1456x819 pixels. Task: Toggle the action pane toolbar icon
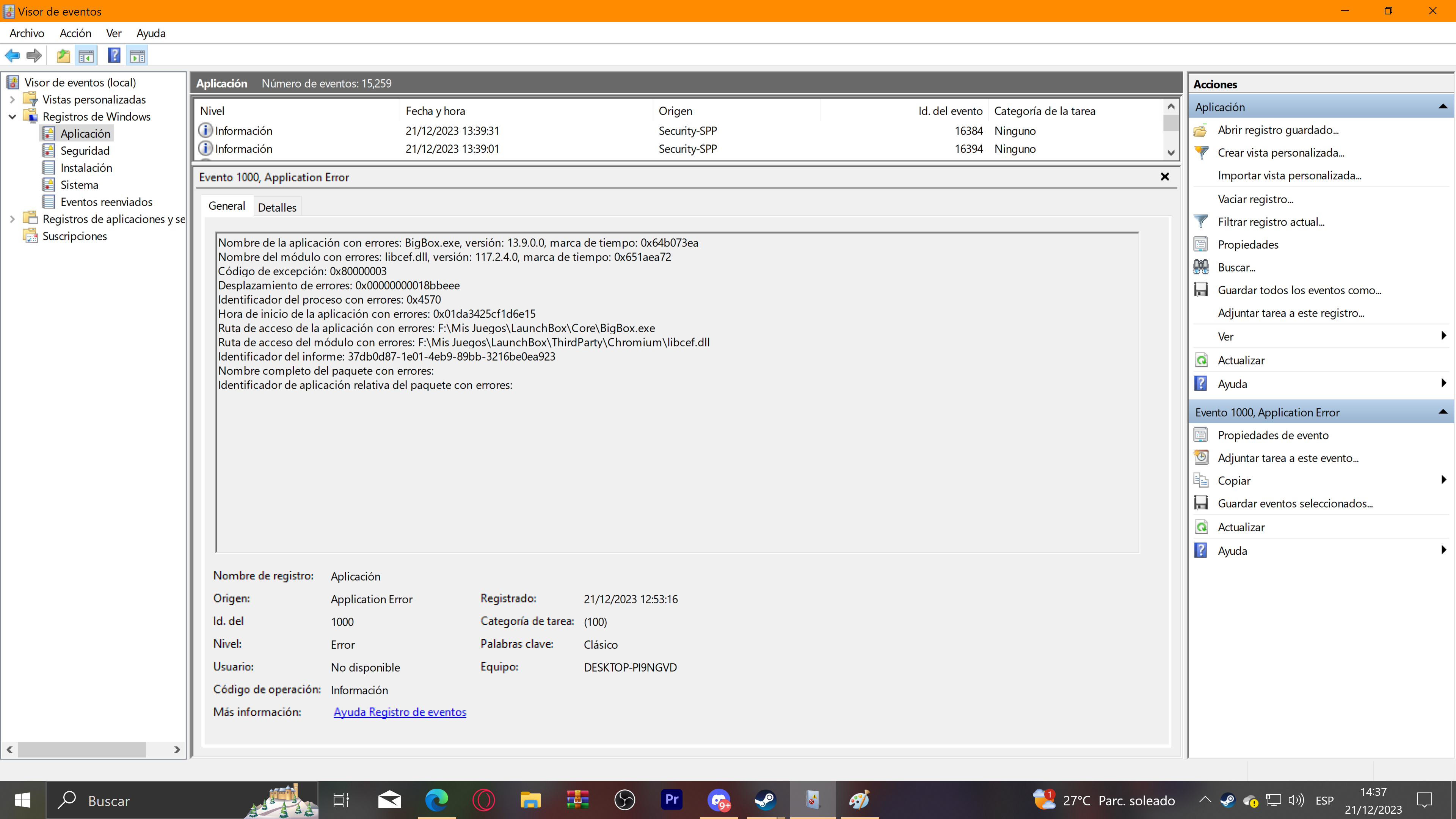[137, 55]
